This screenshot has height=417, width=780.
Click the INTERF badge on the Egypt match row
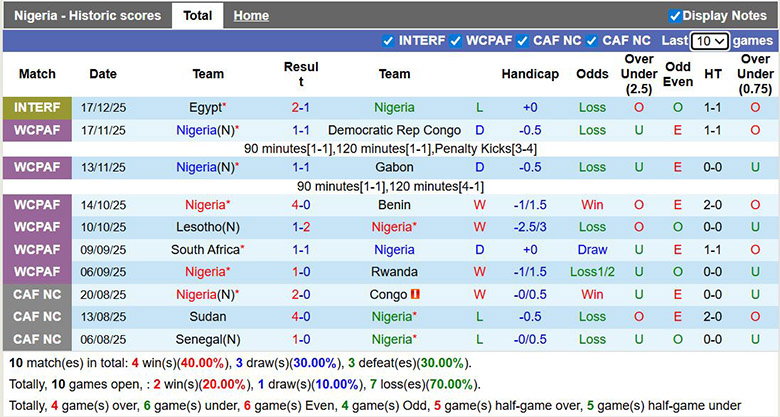37,107
